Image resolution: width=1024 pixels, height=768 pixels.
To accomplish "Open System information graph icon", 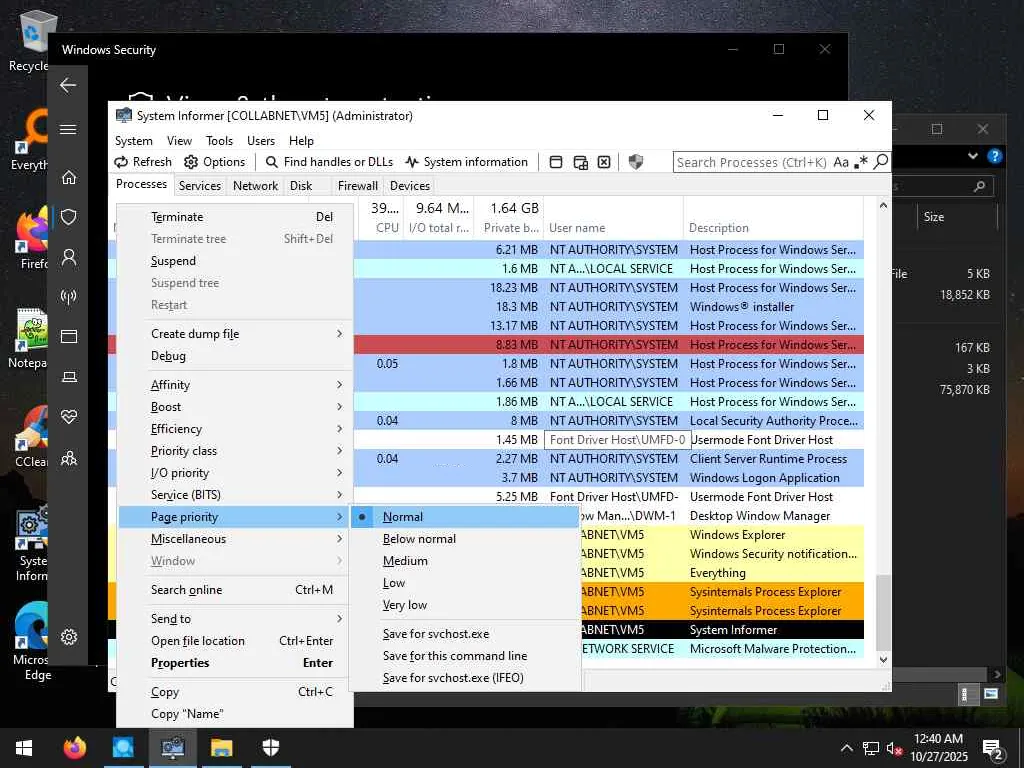I will pos(411,162).
